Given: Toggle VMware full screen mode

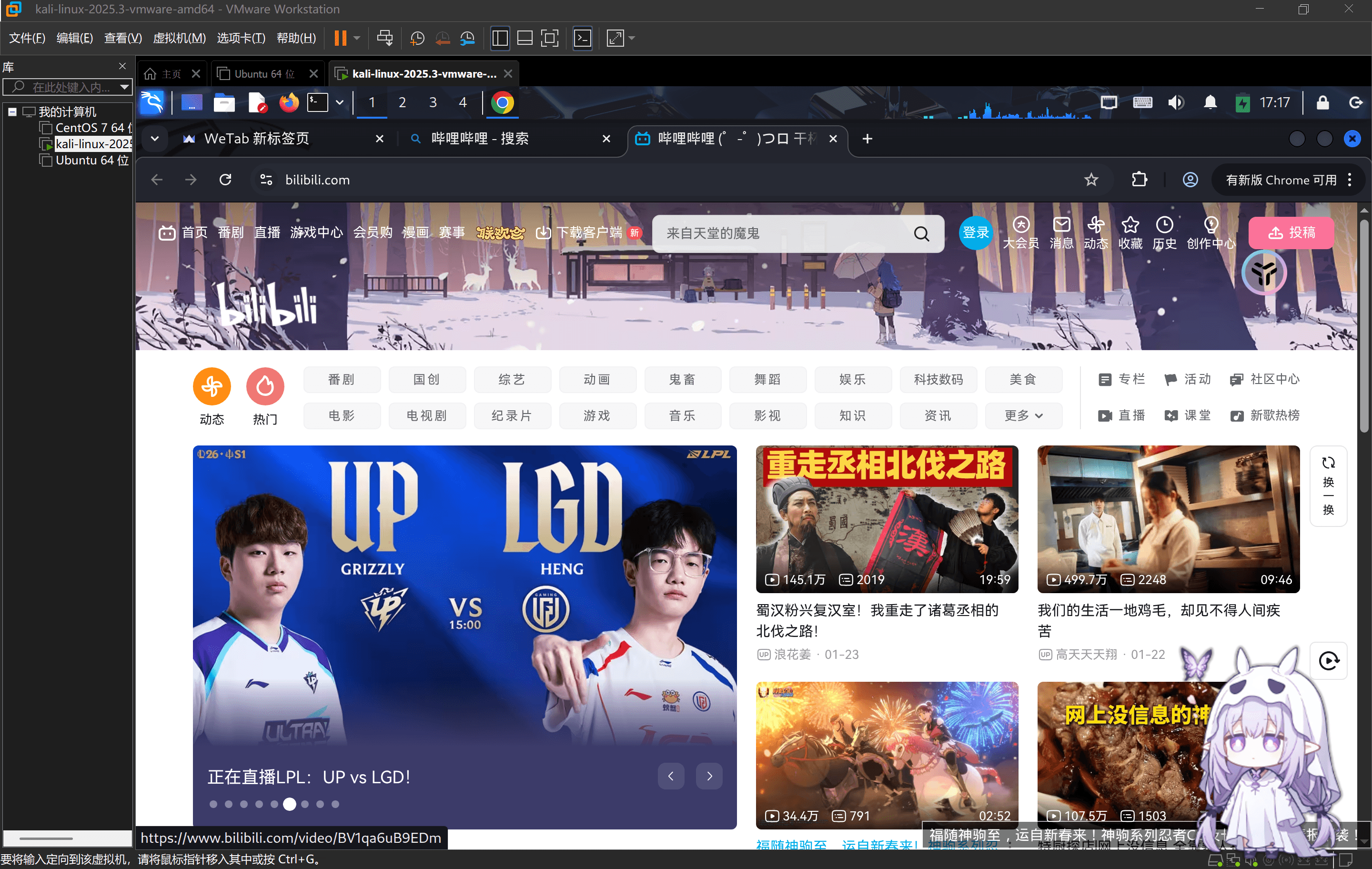Looking at the screenshot, I should point(549,38).
